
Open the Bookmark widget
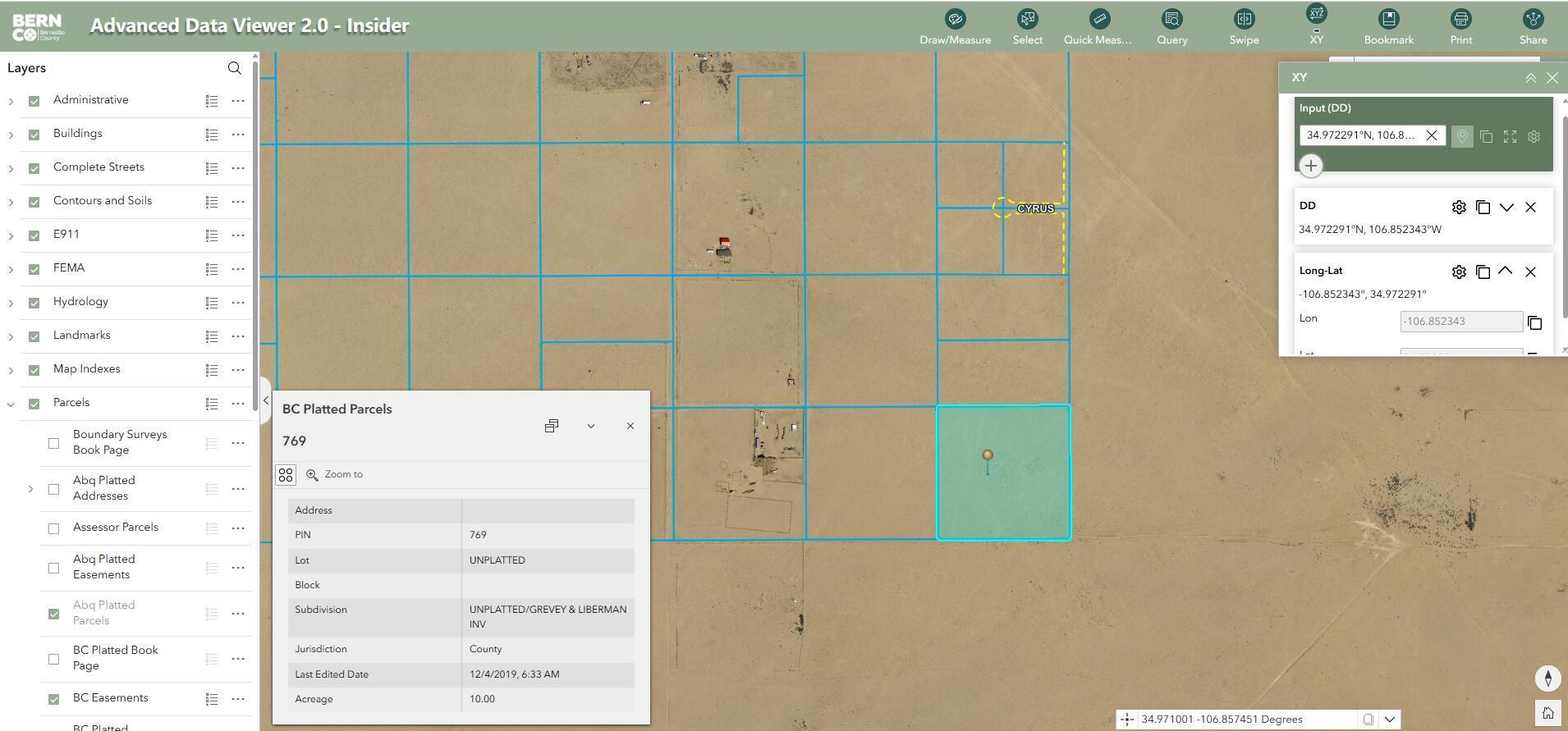coord(1388,26)
